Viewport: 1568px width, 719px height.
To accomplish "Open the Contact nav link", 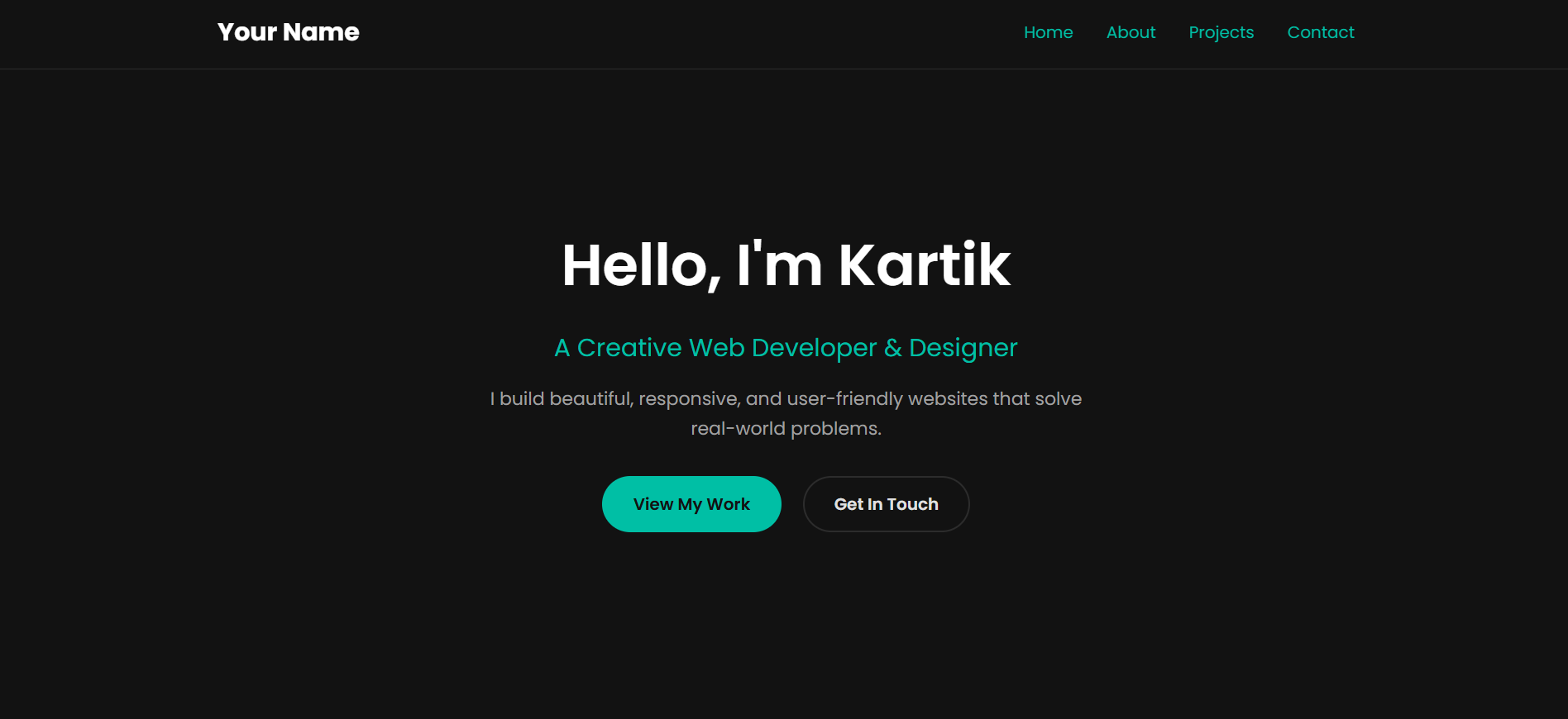I will 1320,32.
